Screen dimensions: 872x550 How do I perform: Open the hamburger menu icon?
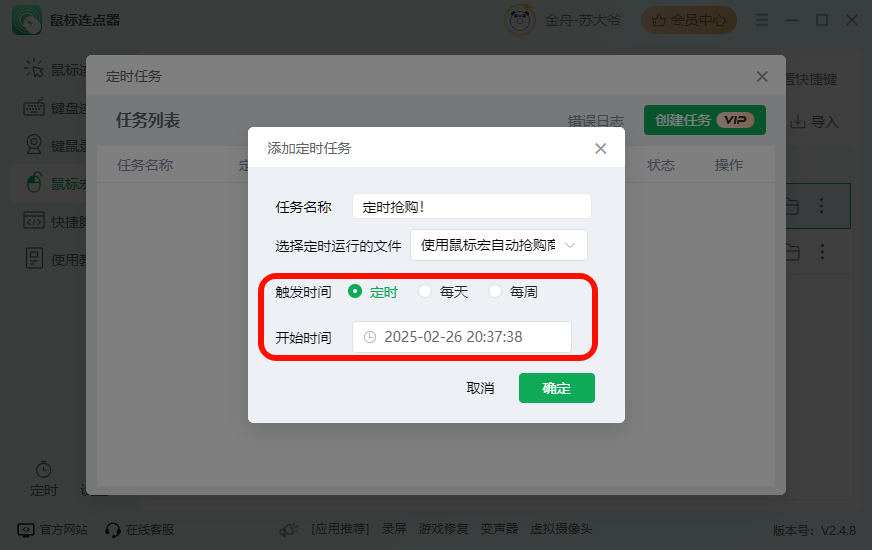(762, 21)
